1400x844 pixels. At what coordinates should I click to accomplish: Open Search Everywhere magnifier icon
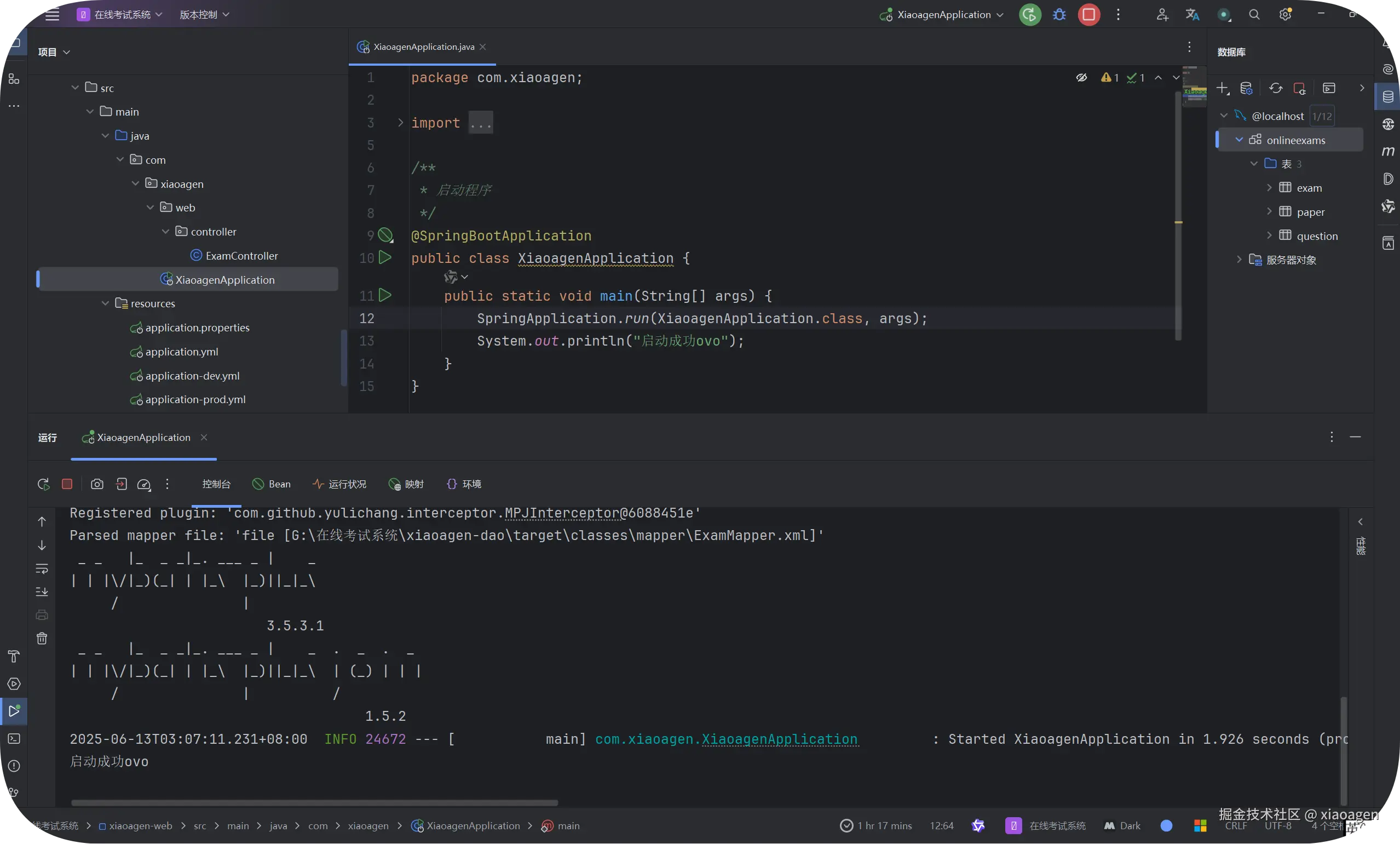pyautogui.click(x=1254, y=15)
